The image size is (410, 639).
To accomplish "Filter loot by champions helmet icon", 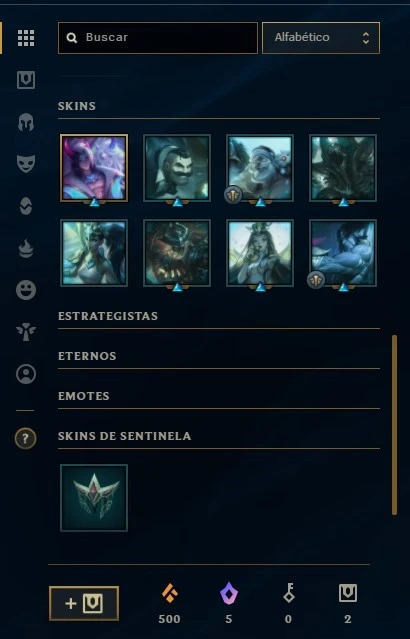I will [x=26, y=122].
